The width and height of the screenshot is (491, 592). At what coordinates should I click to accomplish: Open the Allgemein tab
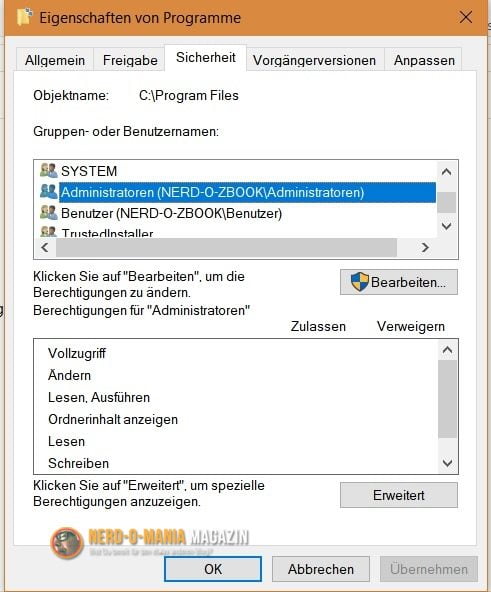point(55,60)
